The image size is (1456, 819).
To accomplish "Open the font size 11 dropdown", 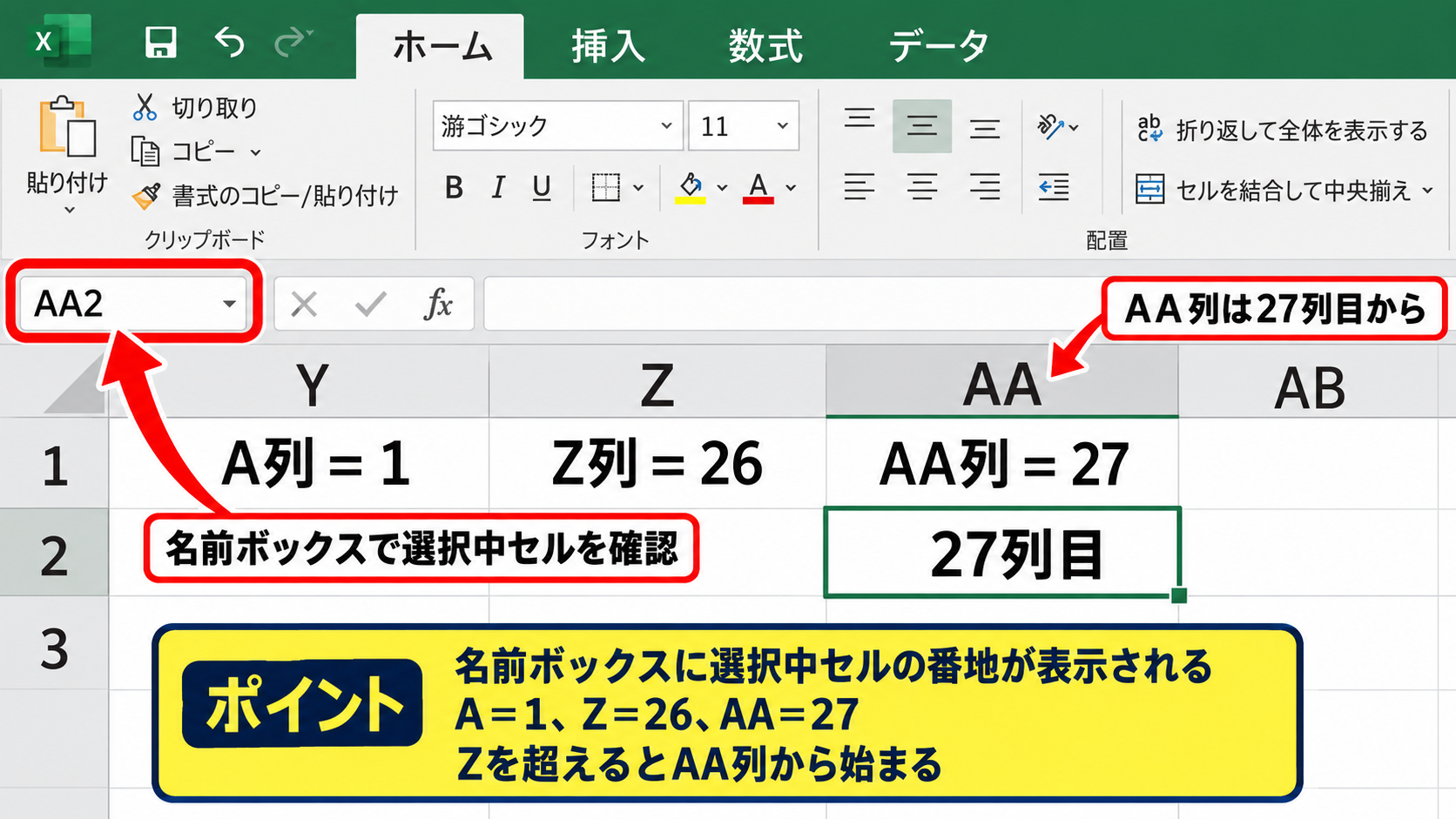I will click(x=782, y=126).
